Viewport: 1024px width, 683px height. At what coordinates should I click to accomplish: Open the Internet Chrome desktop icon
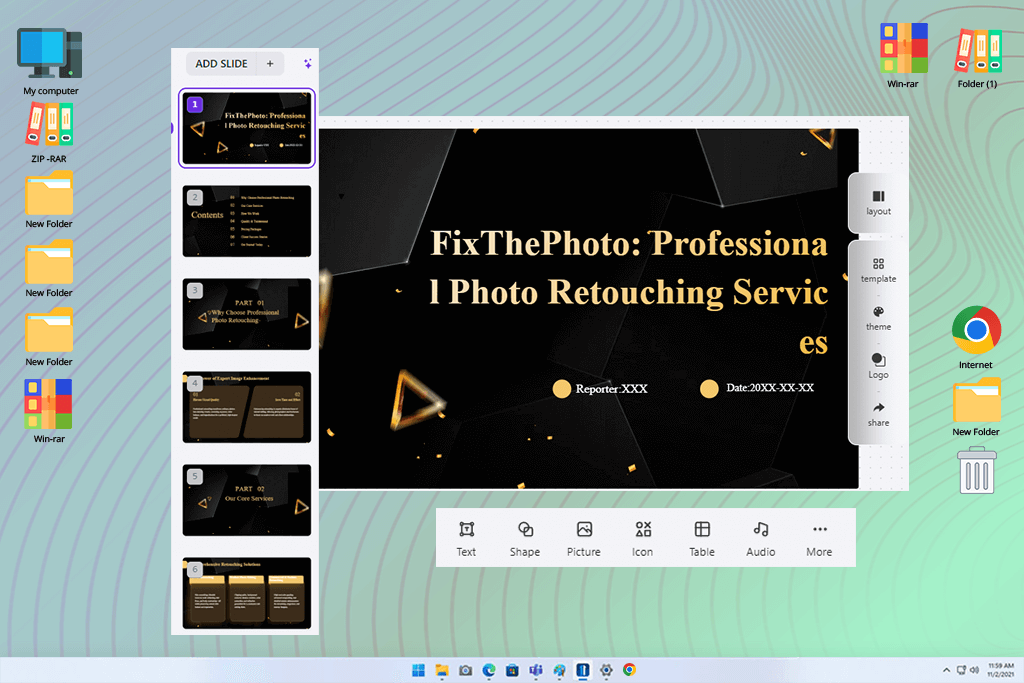coord(976,338)
